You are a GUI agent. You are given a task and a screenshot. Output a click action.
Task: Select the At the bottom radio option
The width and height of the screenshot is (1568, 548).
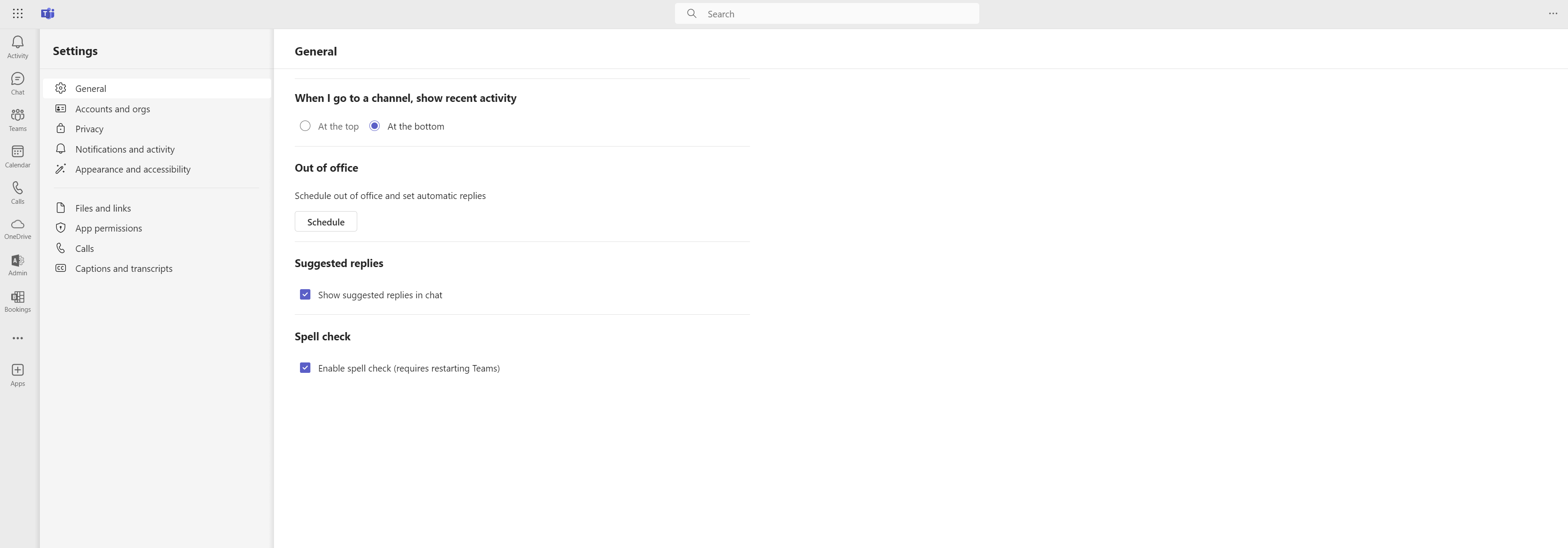pyautogui.click(x=375, y=126)
